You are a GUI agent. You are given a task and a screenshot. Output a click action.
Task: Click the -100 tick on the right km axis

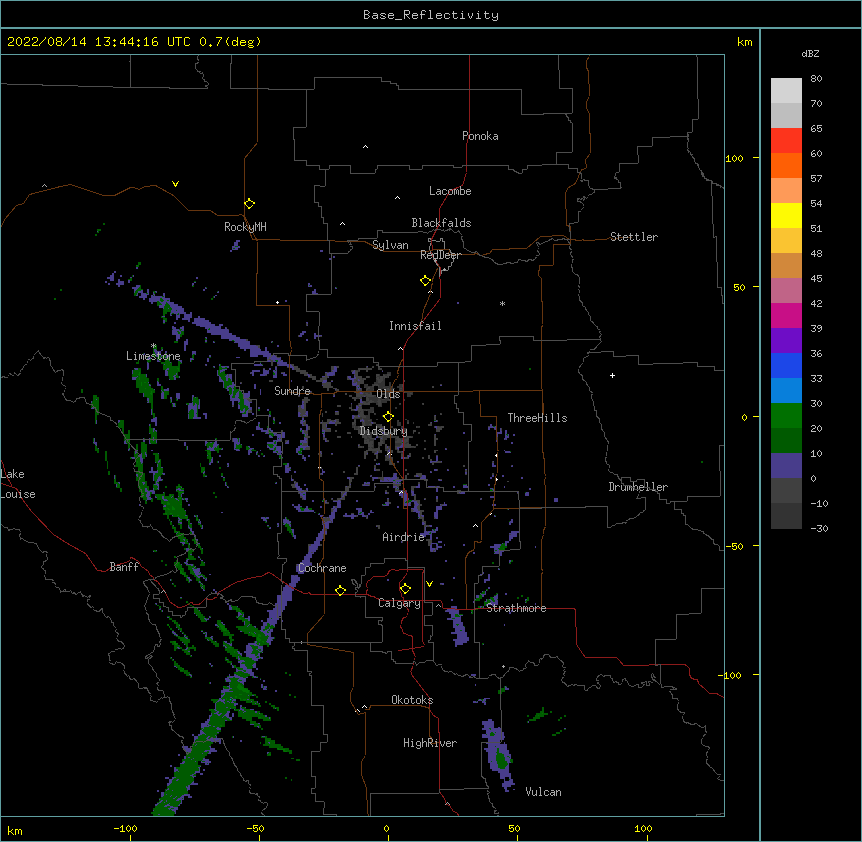click(x=732, y=675)
